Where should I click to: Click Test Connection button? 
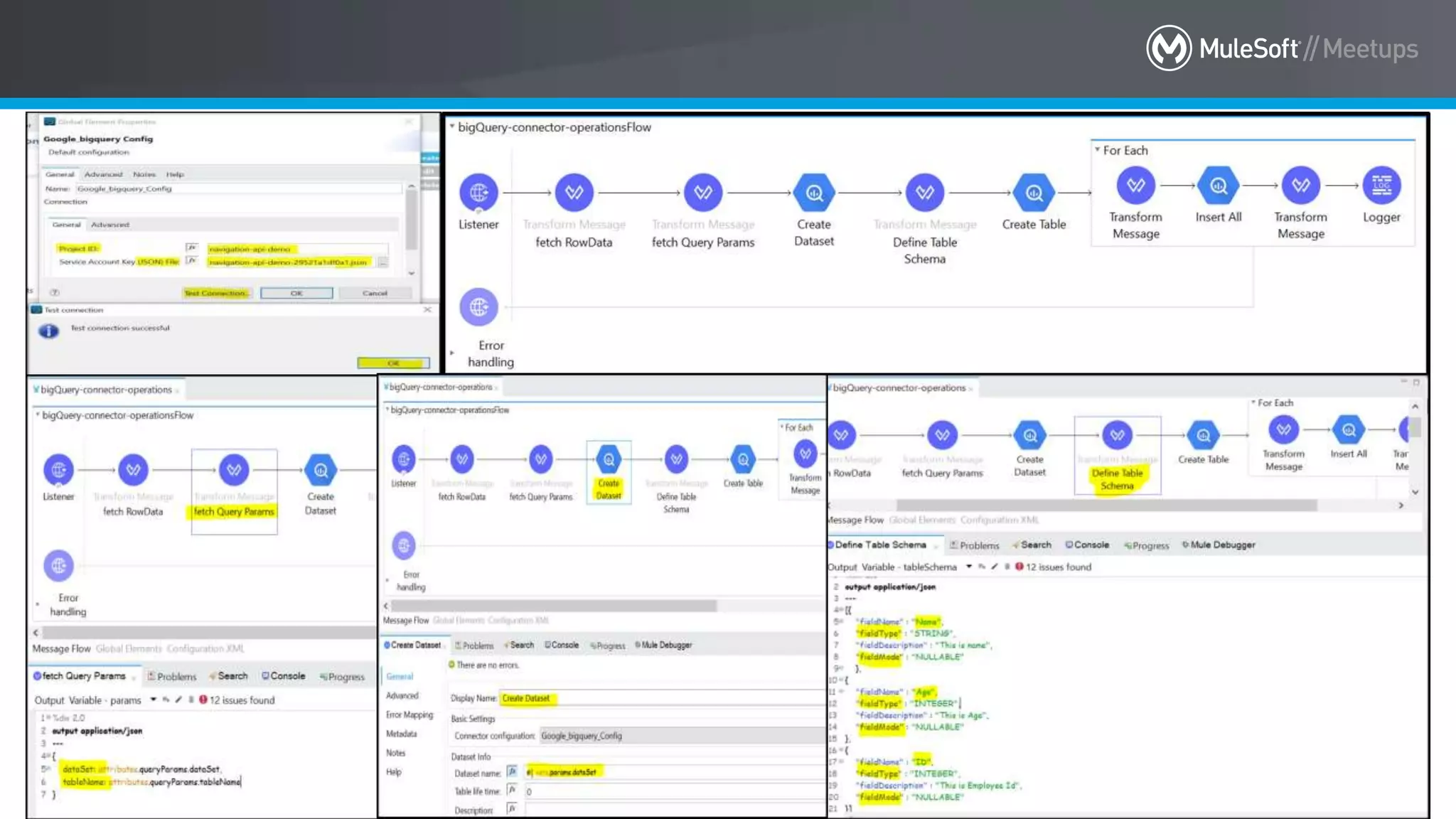(x=216, y=293)
